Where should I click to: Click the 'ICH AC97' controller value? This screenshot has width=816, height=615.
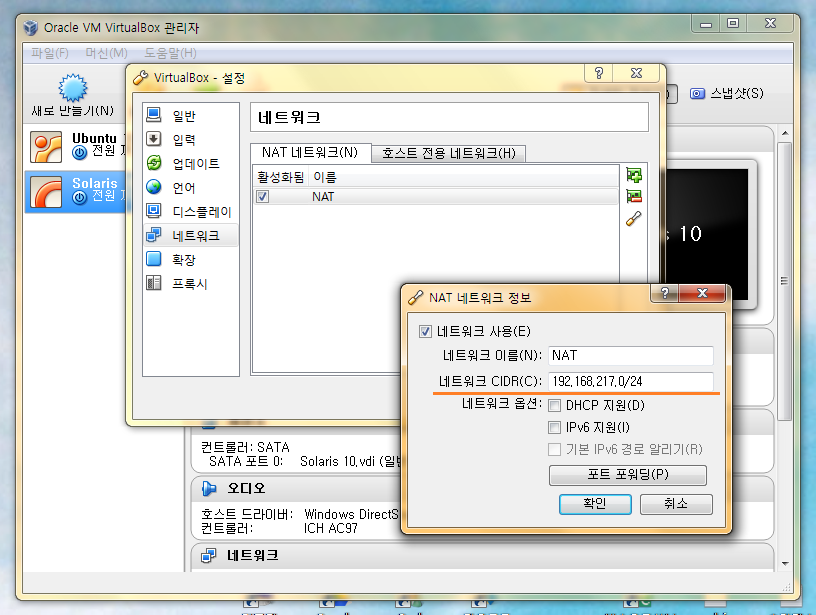(x=330, y=528)
